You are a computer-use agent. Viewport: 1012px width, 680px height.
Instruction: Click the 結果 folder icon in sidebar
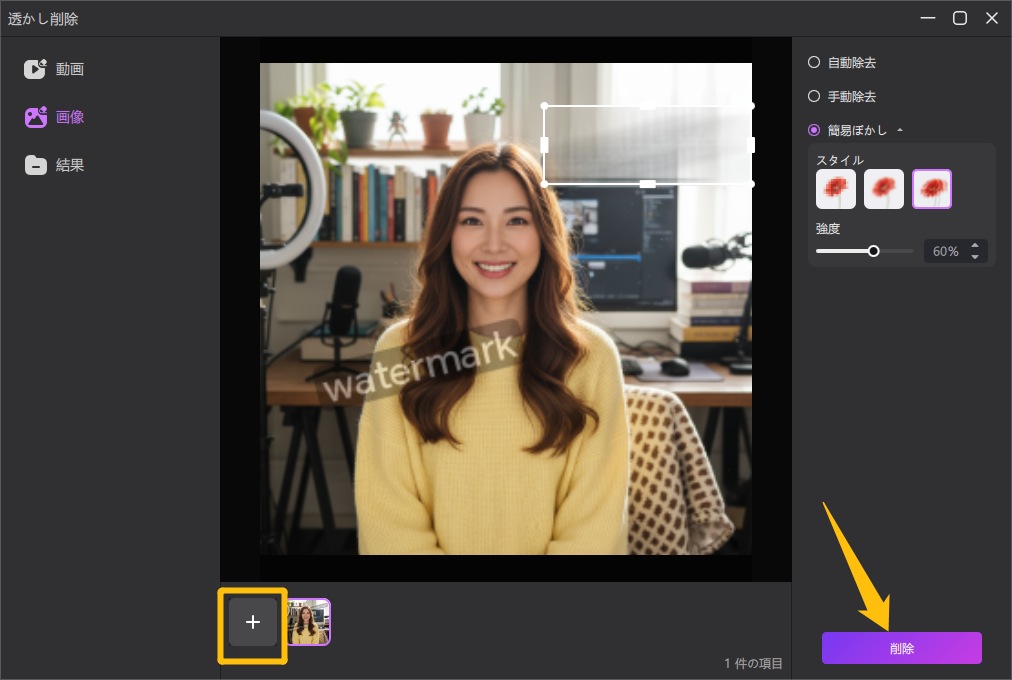coord(36,165)
